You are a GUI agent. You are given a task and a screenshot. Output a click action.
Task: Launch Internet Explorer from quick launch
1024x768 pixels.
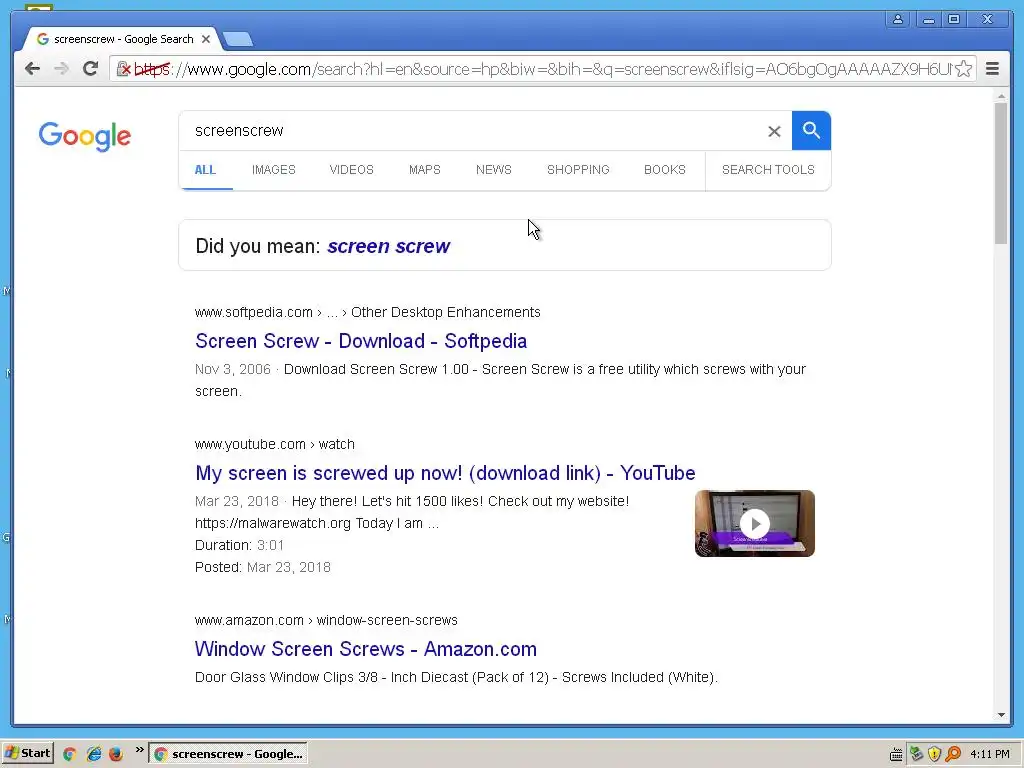[x=93, y=754]
